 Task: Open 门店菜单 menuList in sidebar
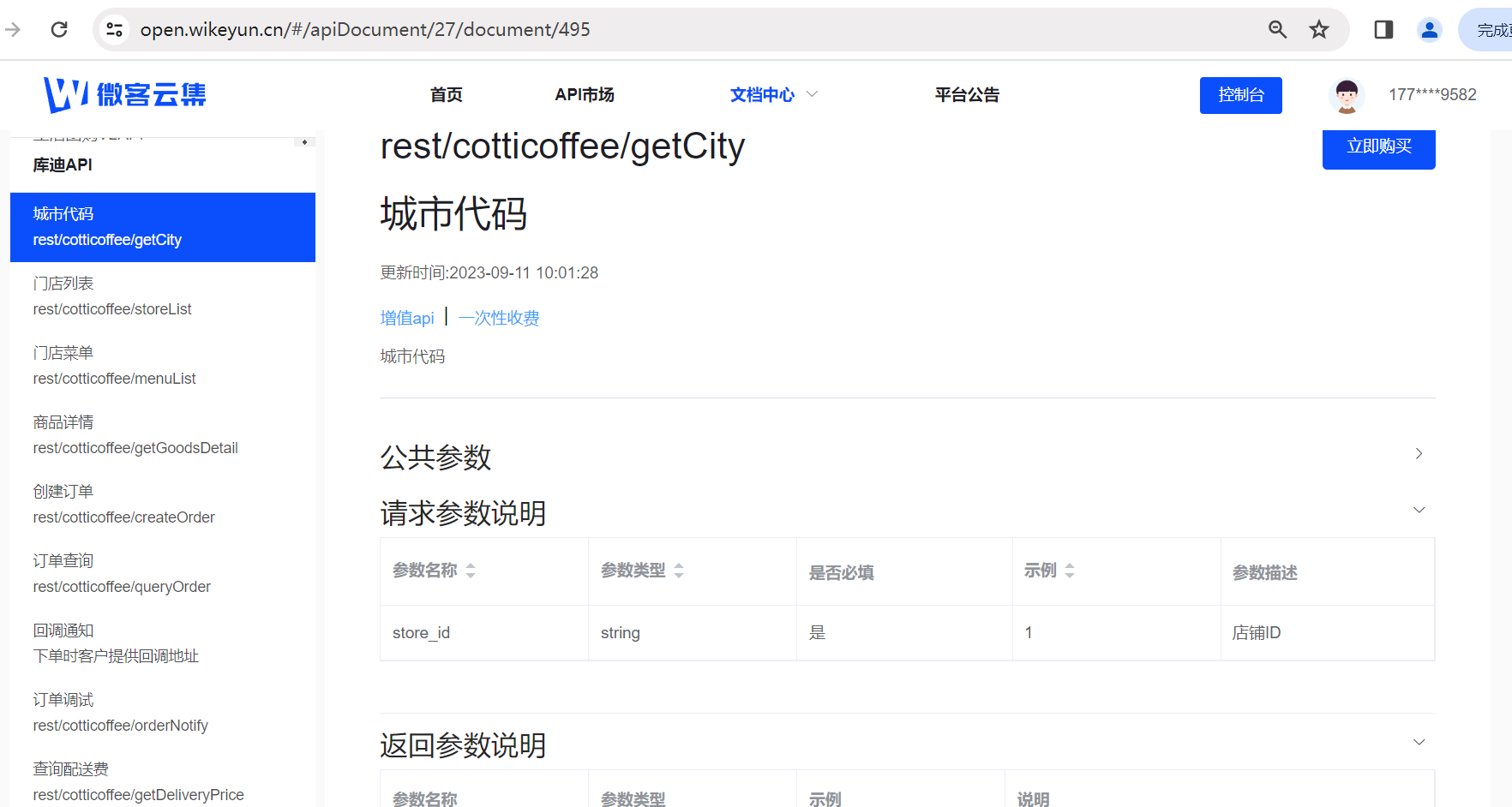(163, 366)
